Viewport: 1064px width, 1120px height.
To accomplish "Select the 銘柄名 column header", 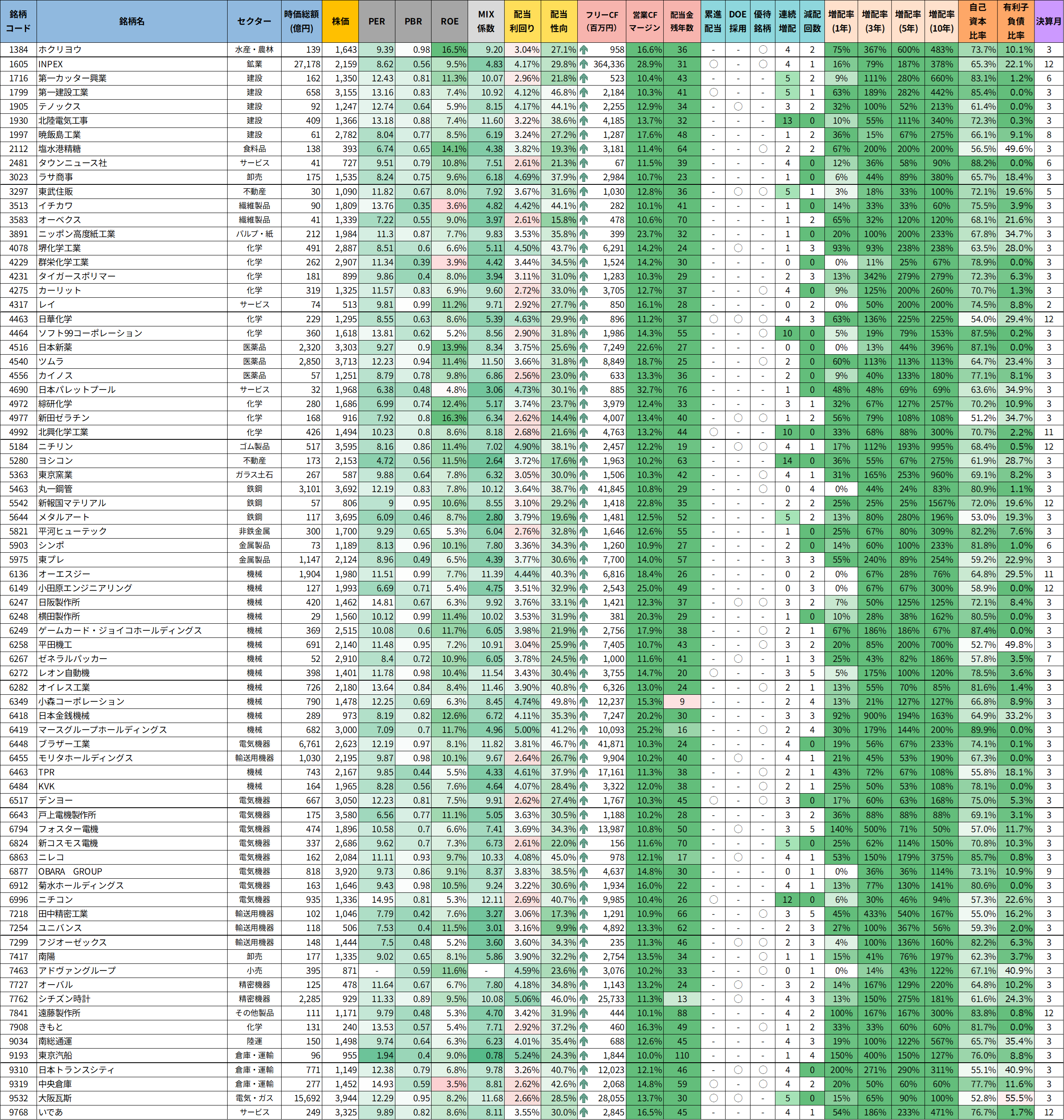I will click(x=132, y=22).
